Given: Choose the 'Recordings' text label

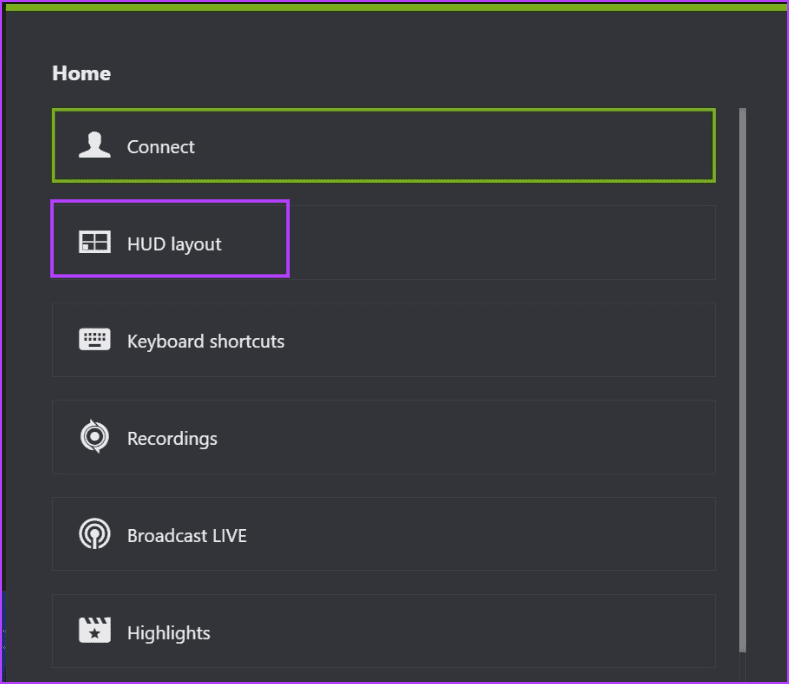Looking at the screenshot, I should coord(172,438).
